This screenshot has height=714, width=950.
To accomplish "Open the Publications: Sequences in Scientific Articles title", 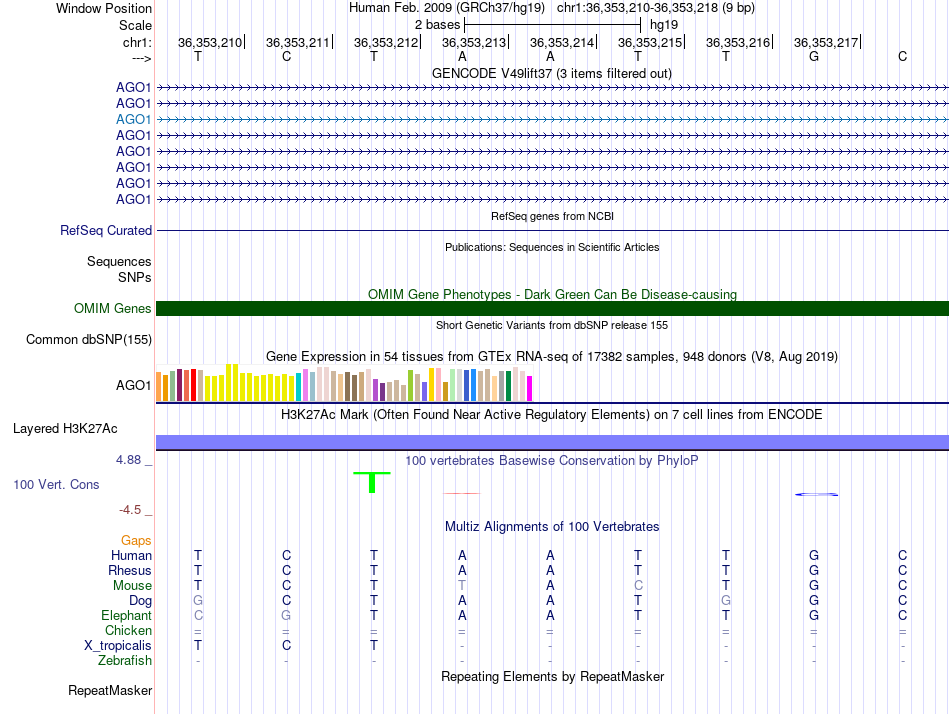I will tap(552, 247).
